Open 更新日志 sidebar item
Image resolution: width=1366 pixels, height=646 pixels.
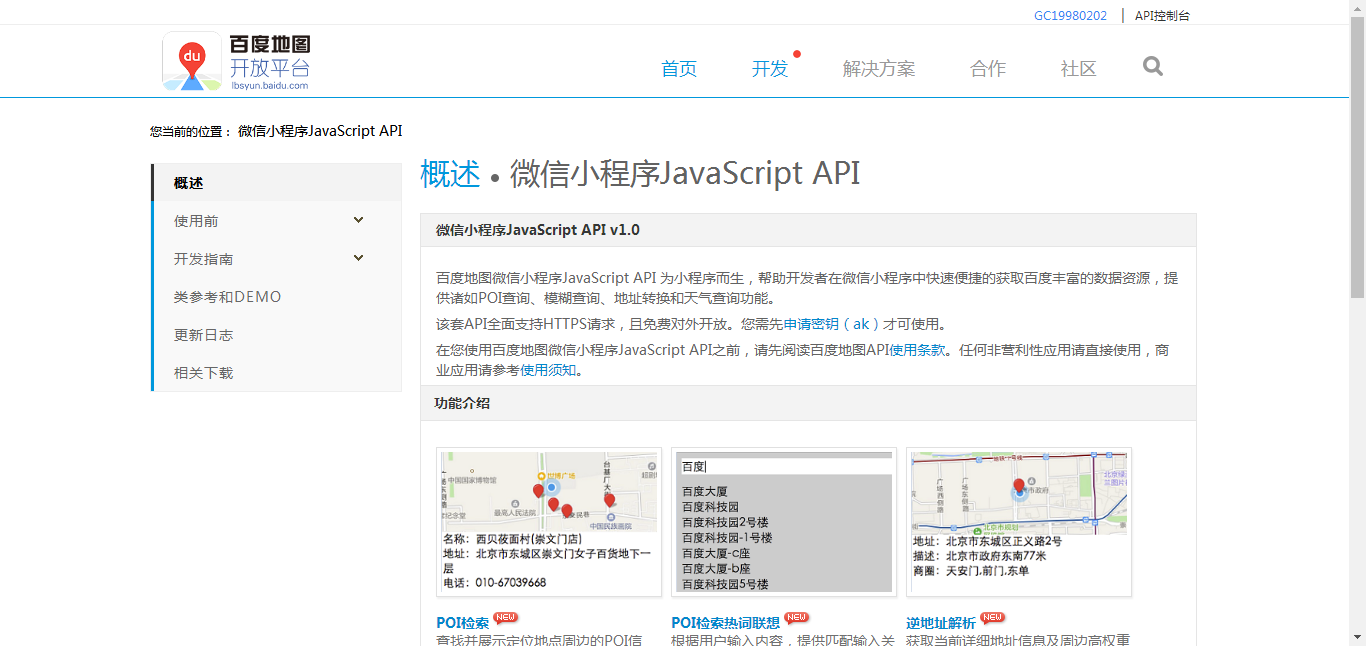(277, 335)
